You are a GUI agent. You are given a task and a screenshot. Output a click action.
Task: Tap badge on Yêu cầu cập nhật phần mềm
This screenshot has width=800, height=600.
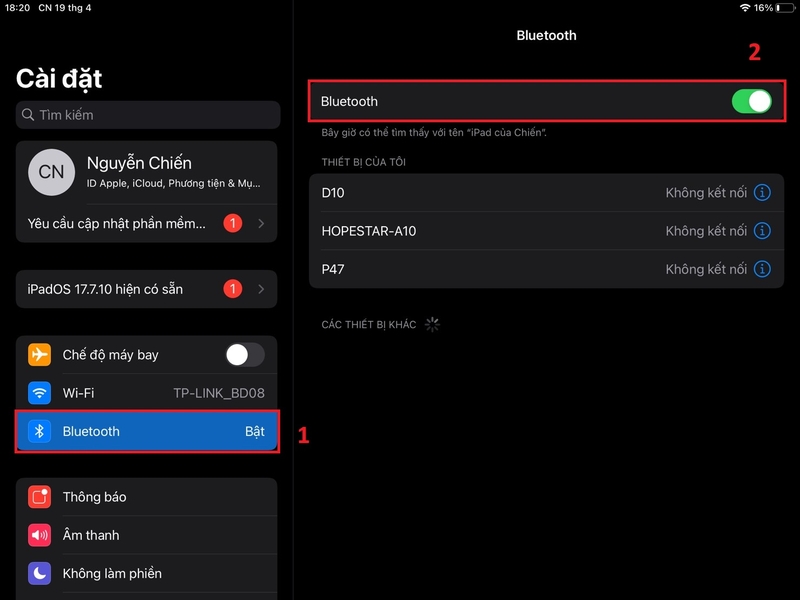click(233, 223)
